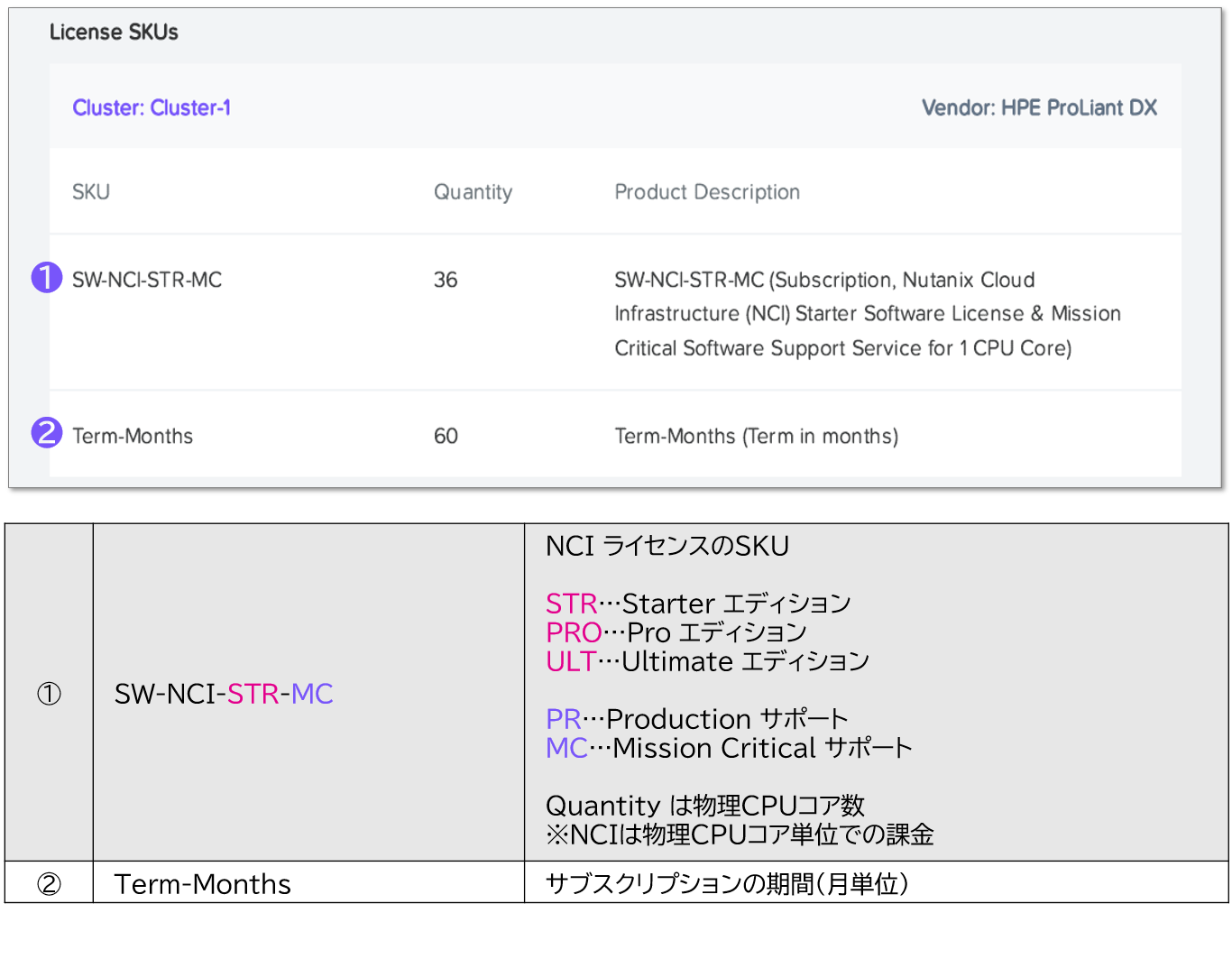Image resolution: width=1232 pixels, height=959 pixels.
Task: Click the 'SKU' column header
Action: point(91,192)
